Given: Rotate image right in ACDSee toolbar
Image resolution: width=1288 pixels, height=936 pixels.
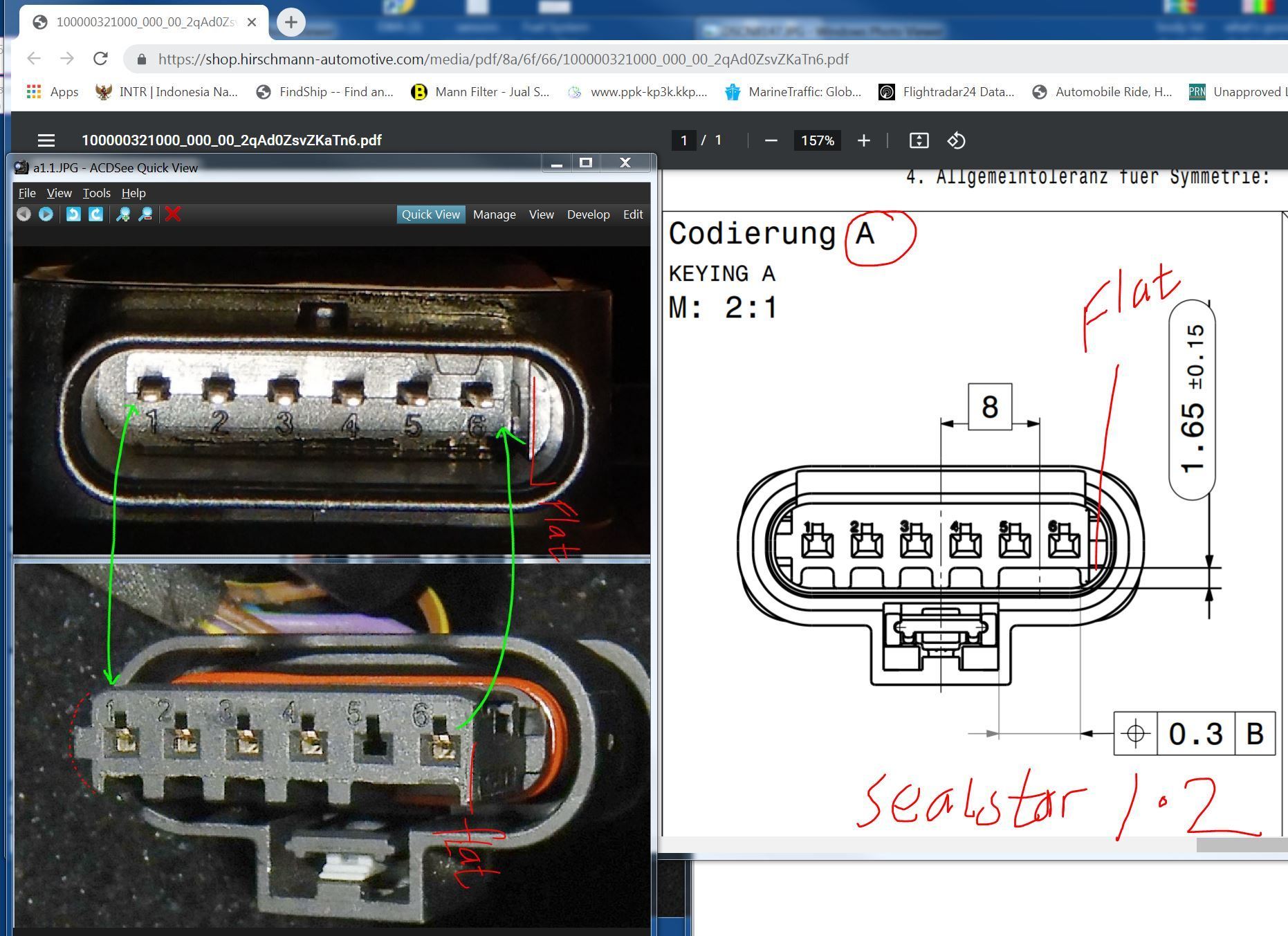Looking at the screenshot, I should [x=96, y=214].
